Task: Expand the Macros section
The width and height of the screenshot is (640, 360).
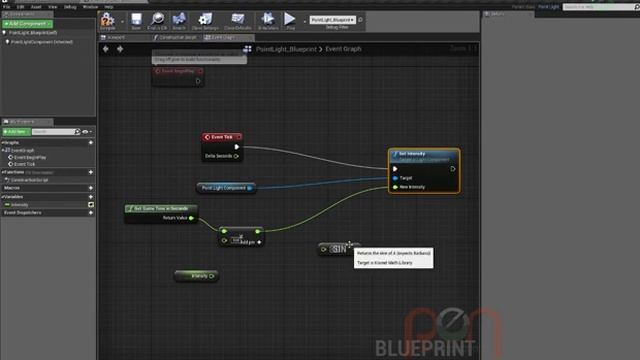Action: pyautogui.click(x=11, y=188)
